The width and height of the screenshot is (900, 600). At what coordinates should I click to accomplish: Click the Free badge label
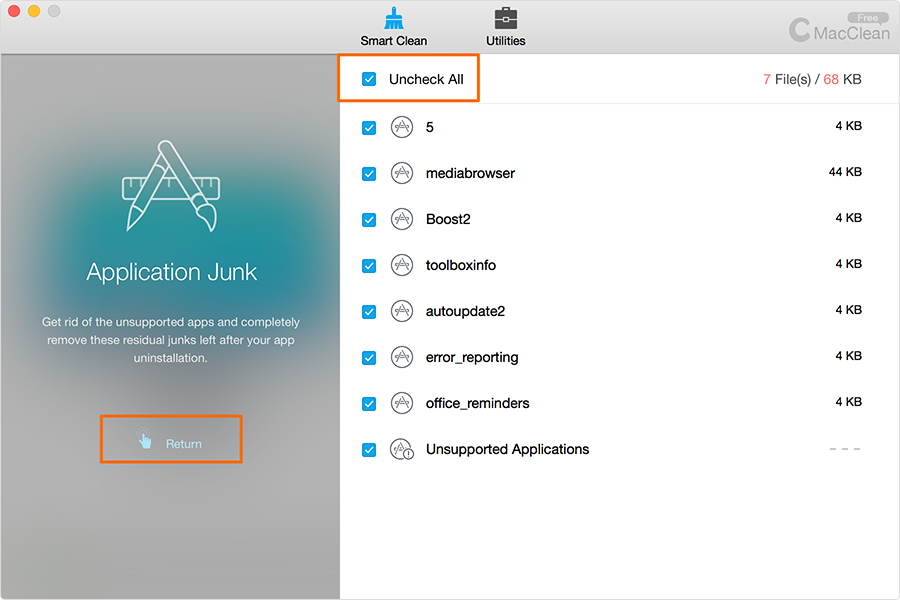coord(867,17)
